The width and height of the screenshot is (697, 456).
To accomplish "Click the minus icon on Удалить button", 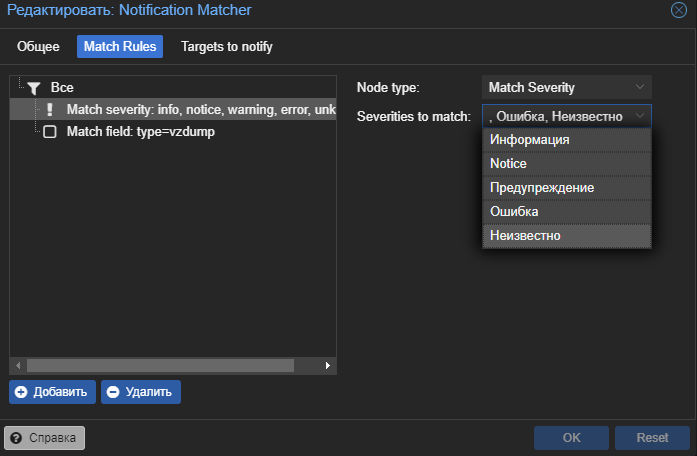I will click(x=113, y=392).
